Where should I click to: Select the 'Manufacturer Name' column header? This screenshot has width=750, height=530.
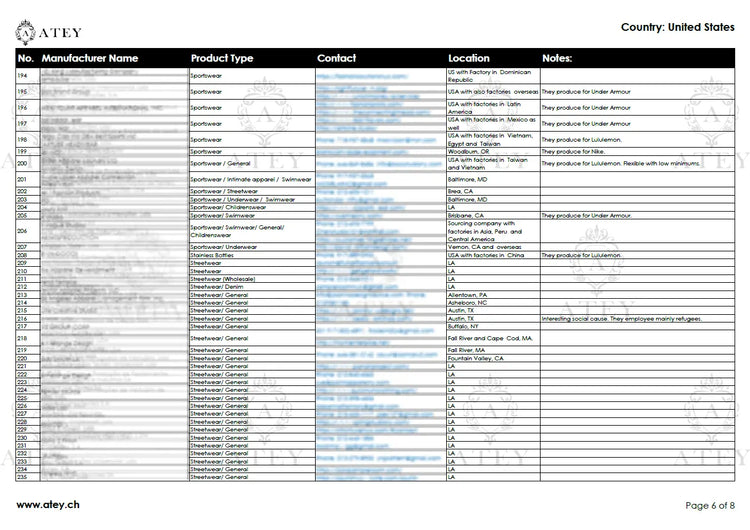(x=89, y=58)
